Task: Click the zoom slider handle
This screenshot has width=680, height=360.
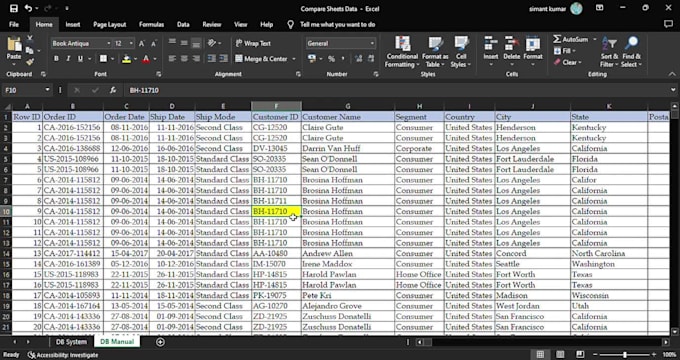Action: click(x=624, y=355)
